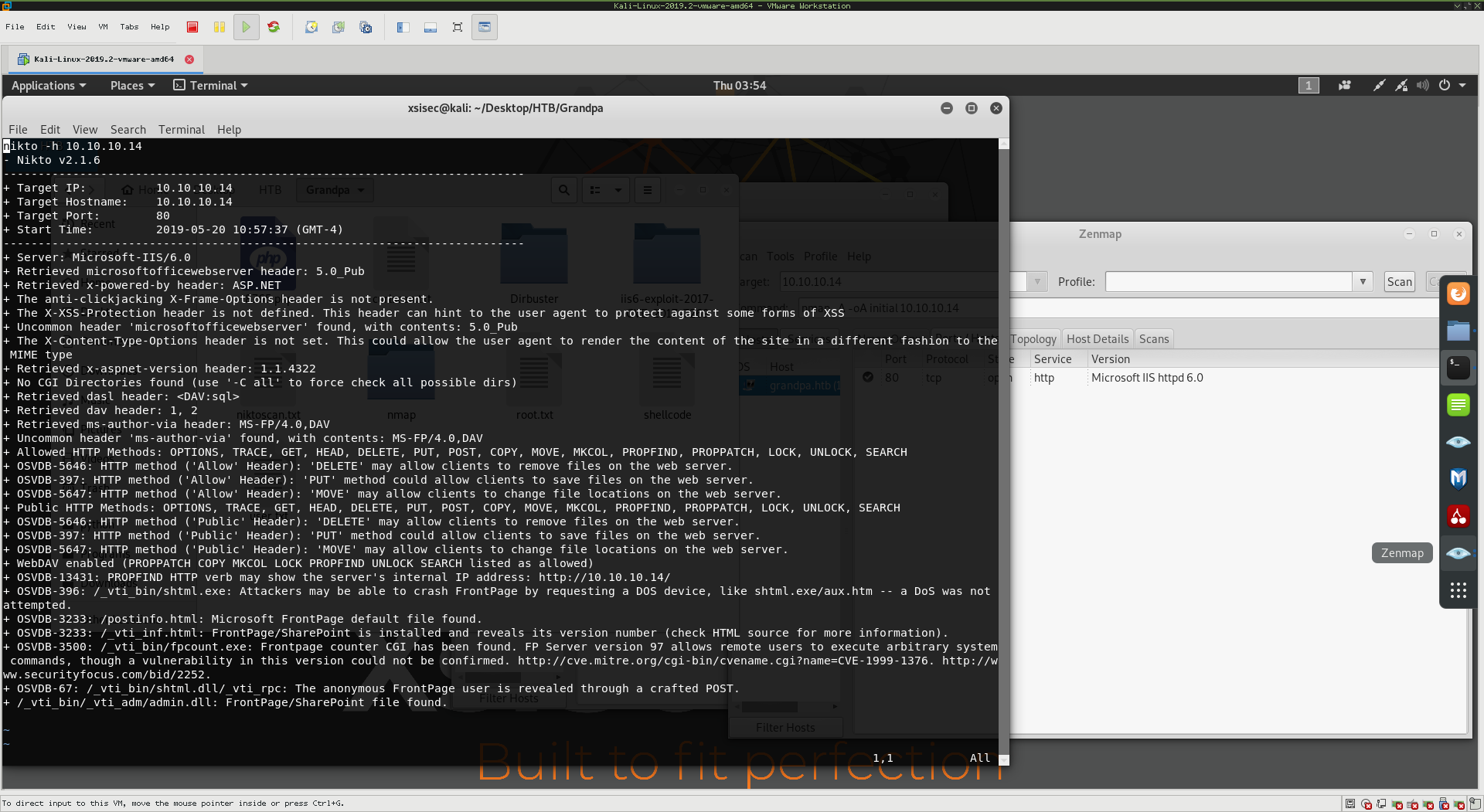This screenshot has width=1484, height=812.
Task: Click the CD/DVD device icon in VMware status bar
Action: [x=1366, y=804]
